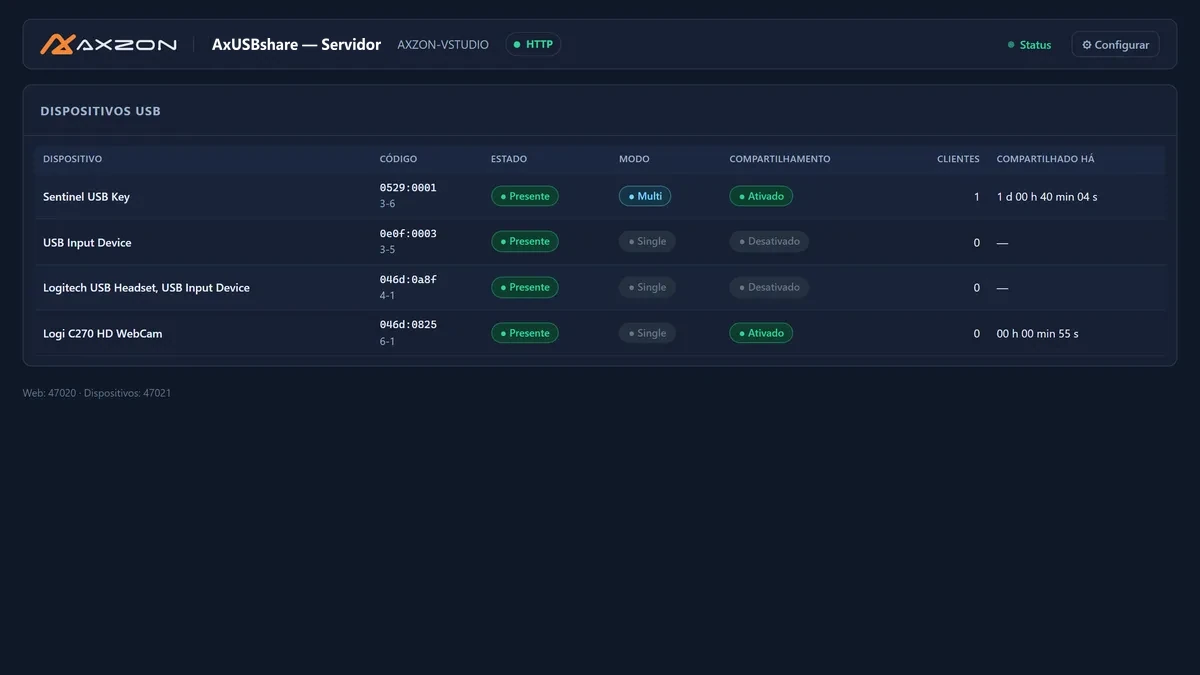Click Presente status of USB Input Device
The width and height of the screenshot is (1200, 675).
(x=525, y=241)
